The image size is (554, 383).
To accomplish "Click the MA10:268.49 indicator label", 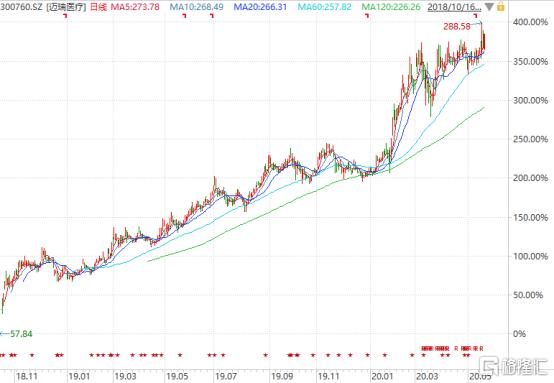I will pos(196,7).
